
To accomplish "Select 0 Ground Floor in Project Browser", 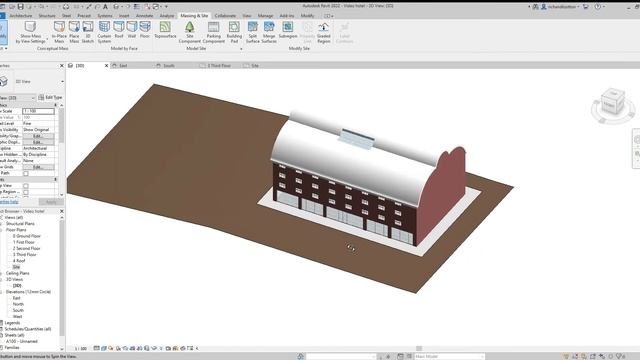I will point(27,236).
